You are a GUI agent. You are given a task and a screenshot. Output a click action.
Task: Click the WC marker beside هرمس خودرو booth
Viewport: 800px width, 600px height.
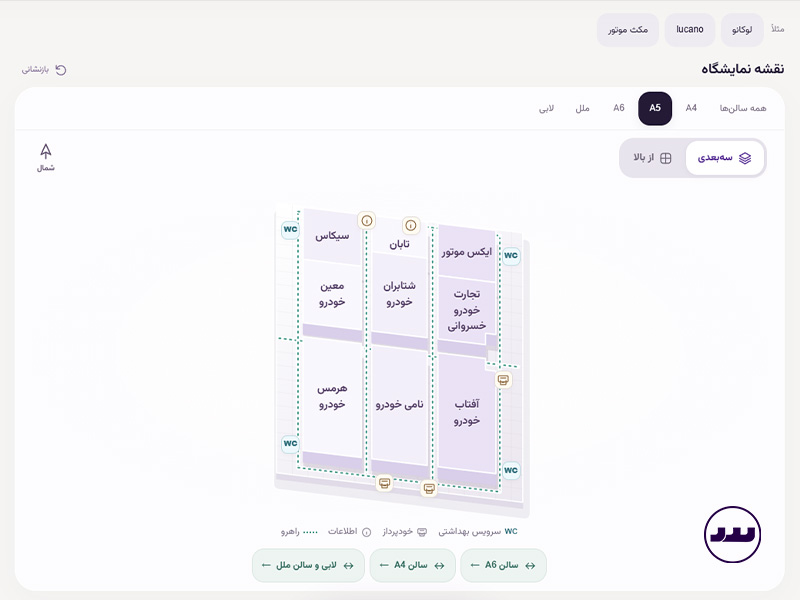(x=290, y=443)
